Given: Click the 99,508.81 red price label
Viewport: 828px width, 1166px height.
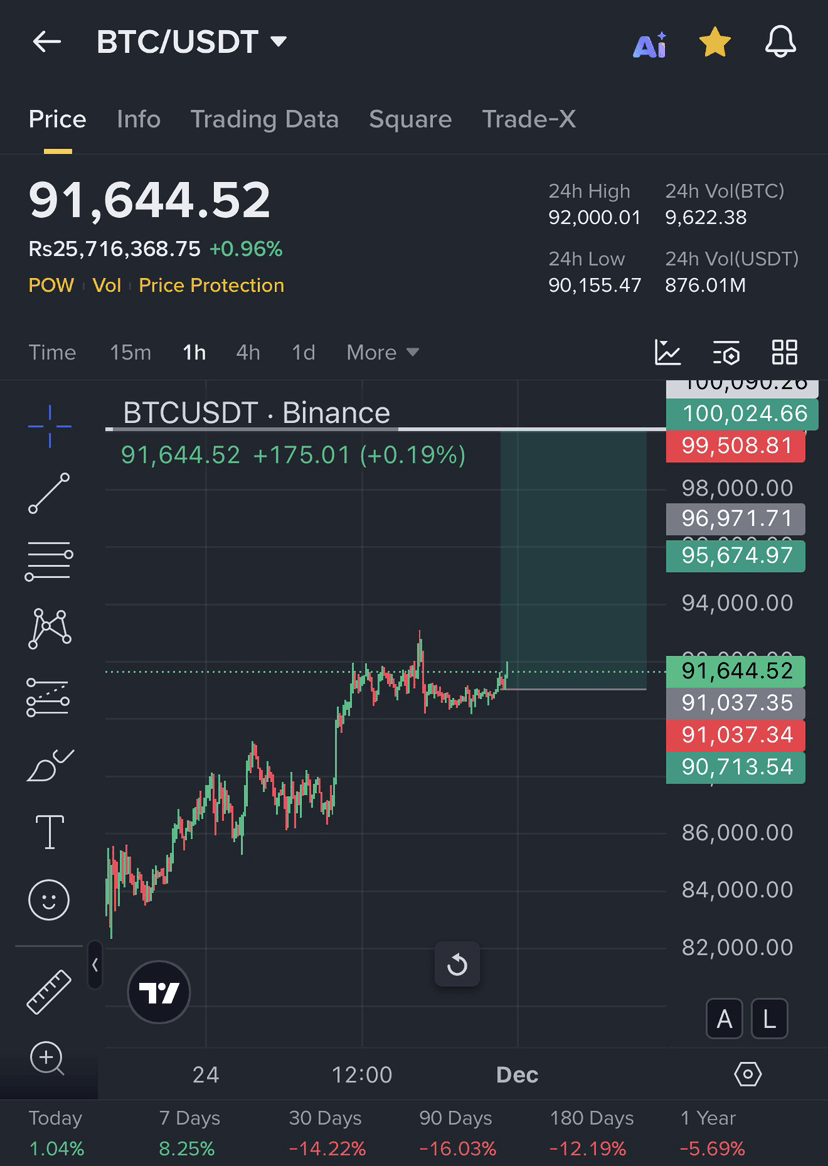Looking at the screenshot, I should point(736,446).
